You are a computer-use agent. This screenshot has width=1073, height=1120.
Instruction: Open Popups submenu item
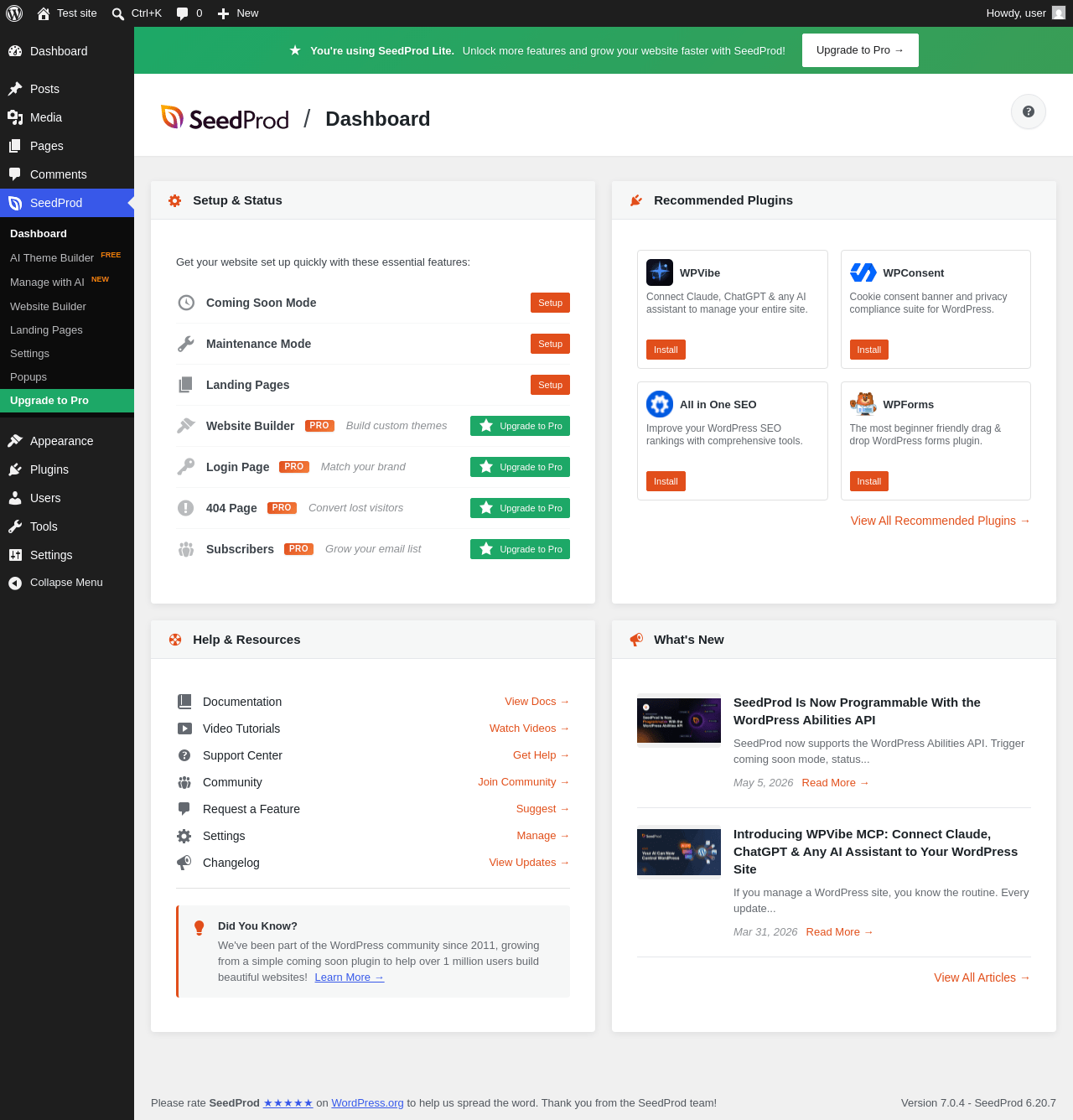(x=67, y=376)
